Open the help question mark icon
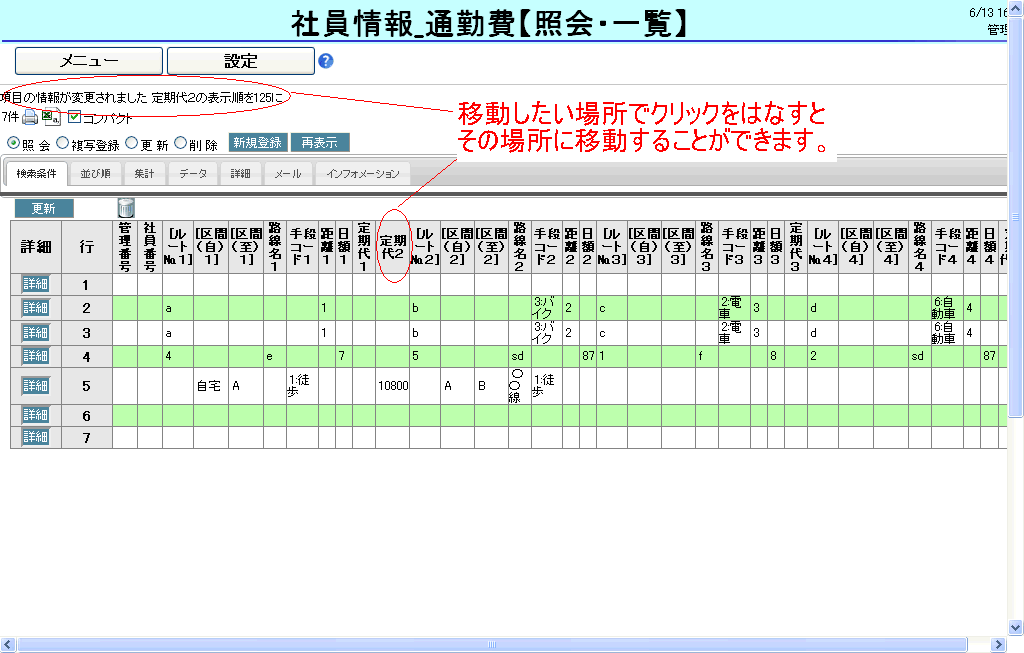 (325, 61)
